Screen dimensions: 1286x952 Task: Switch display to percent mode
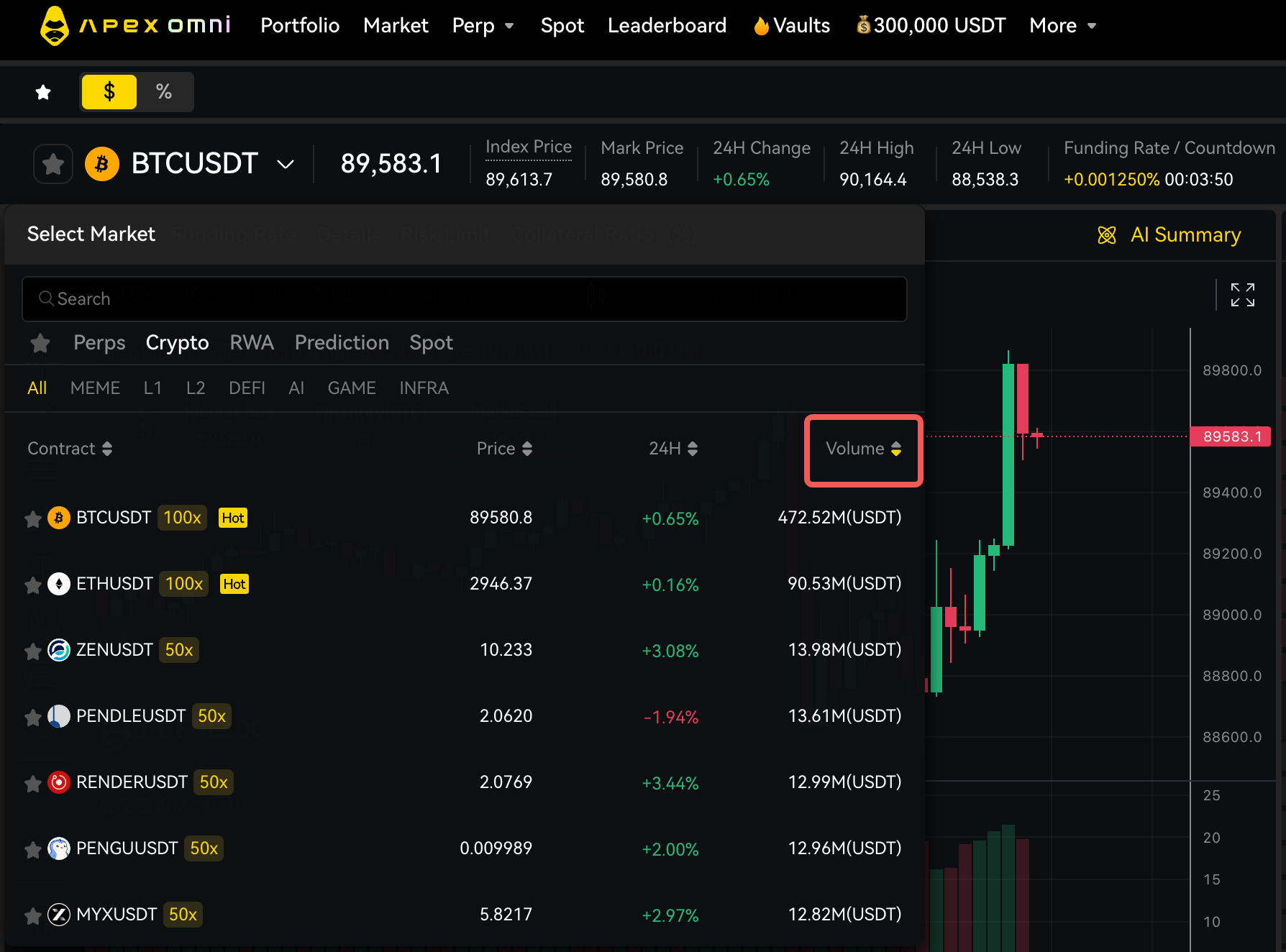pos(164,92)
